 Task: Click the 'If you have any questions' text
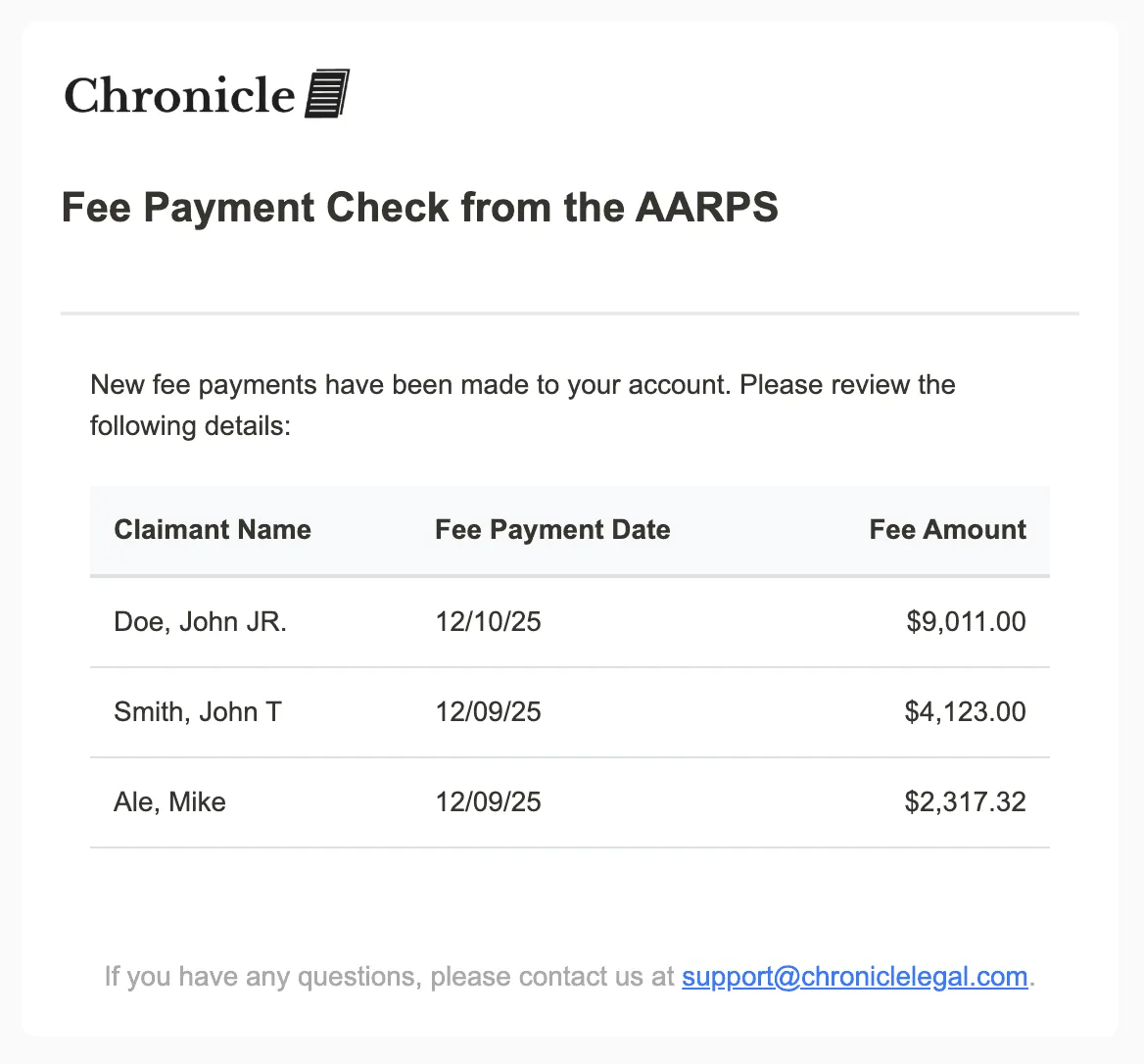point(389,977)
